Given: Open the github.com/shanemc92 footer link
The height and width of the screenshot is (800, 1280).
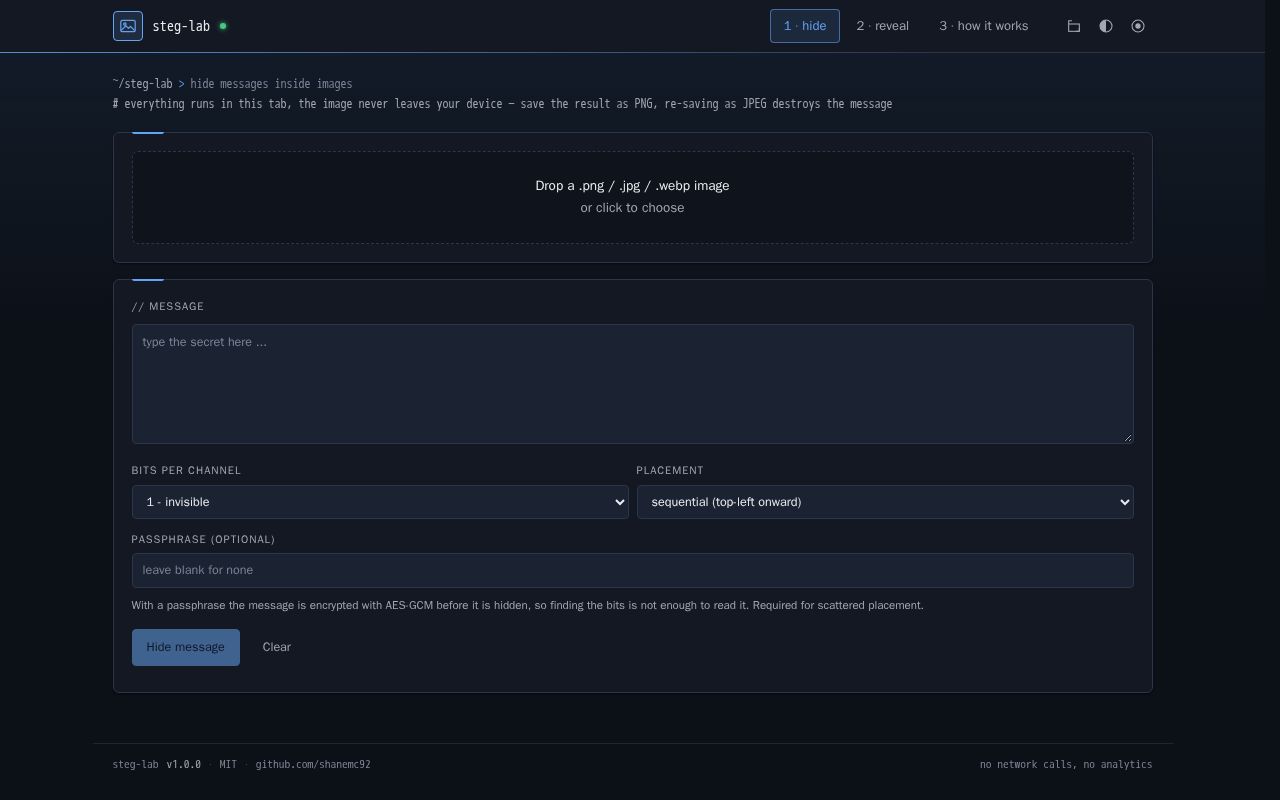Looking at the screenshot, I should (x=313, y=764).
